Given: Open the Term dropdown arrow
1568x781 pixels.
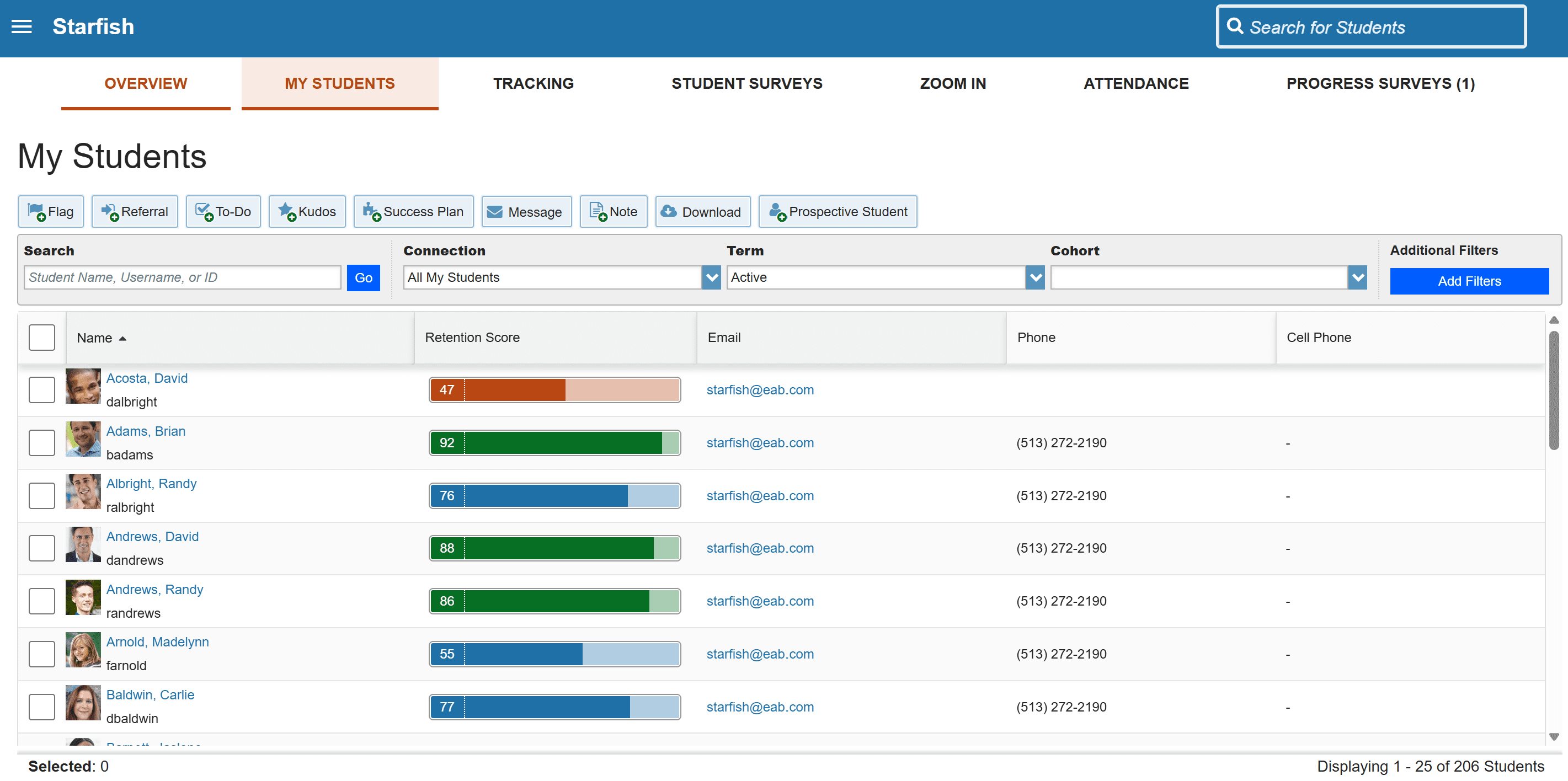Looking at the screenshot, I should 1035,278.
